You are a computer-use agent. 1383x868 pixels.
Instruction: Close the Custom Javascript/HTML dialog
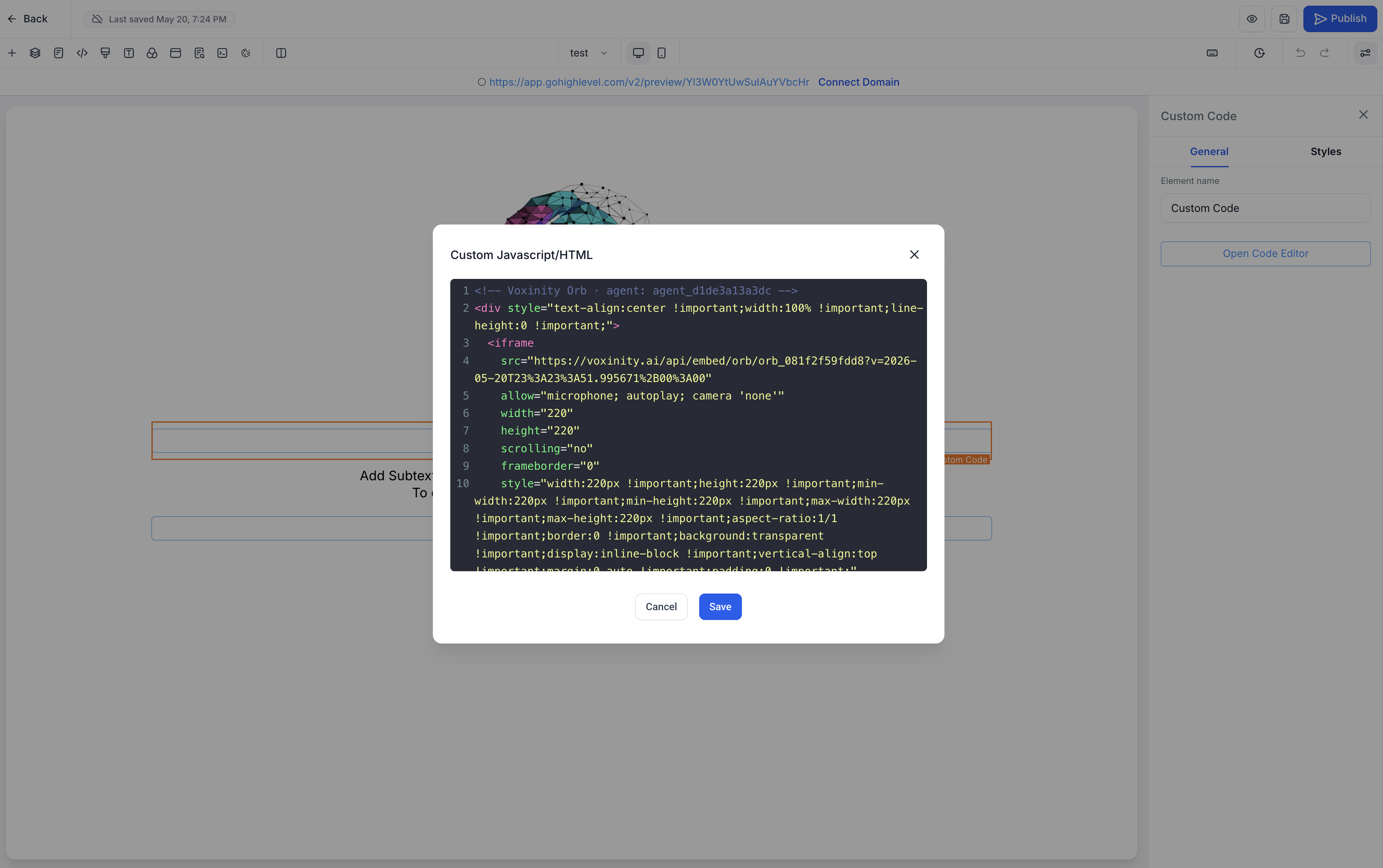coord(914,254)
